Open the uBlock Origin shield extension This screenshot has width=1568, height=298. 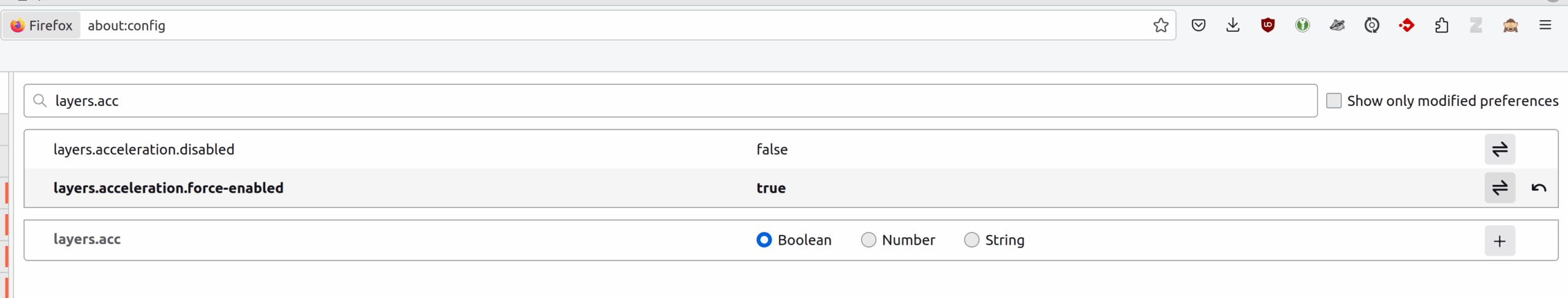1268,25
